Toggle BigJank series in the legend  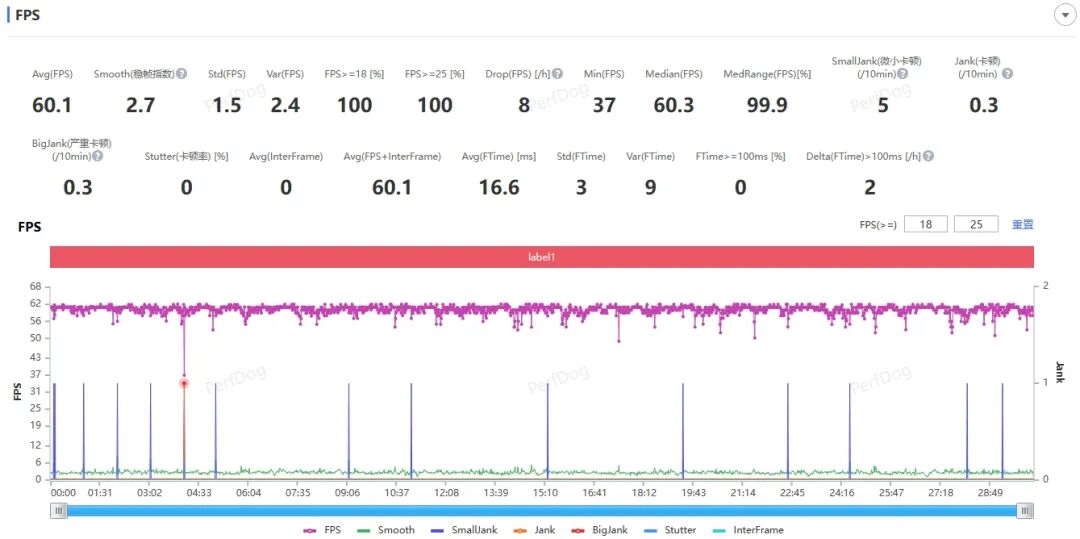pyautogui.click(x=599, y=530)
